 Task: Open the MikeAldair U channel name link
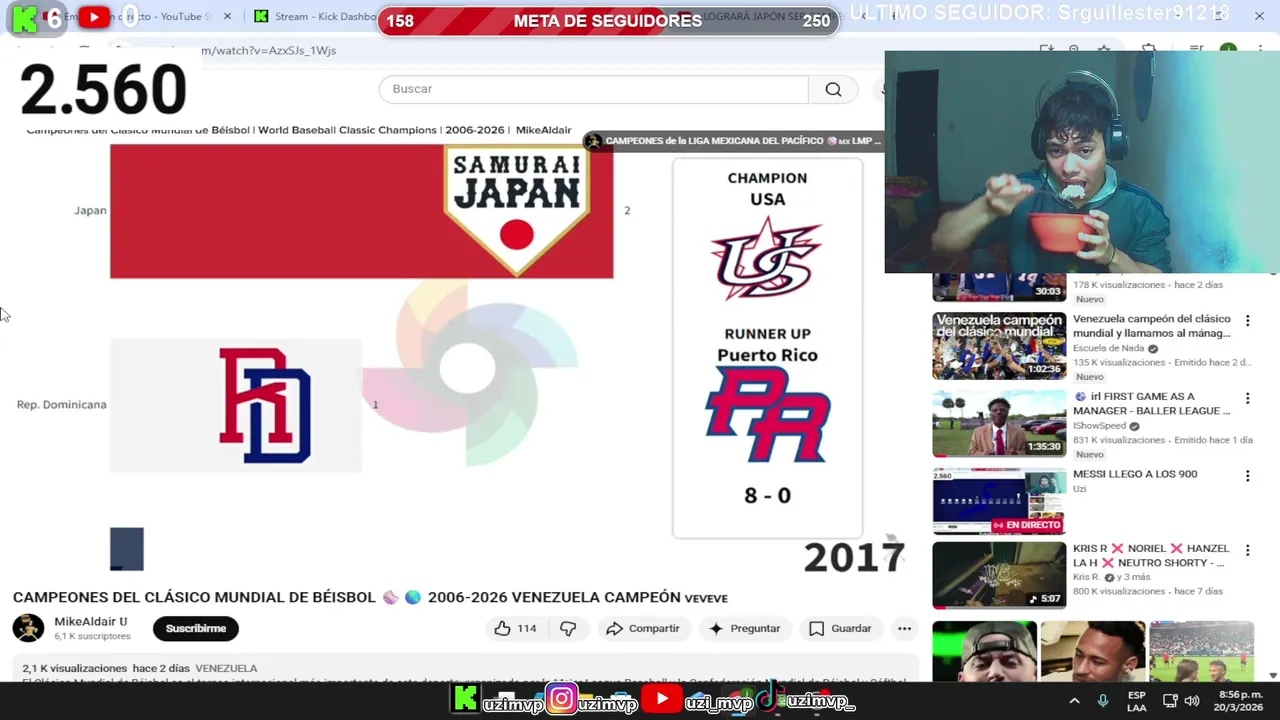pos(91,621)
